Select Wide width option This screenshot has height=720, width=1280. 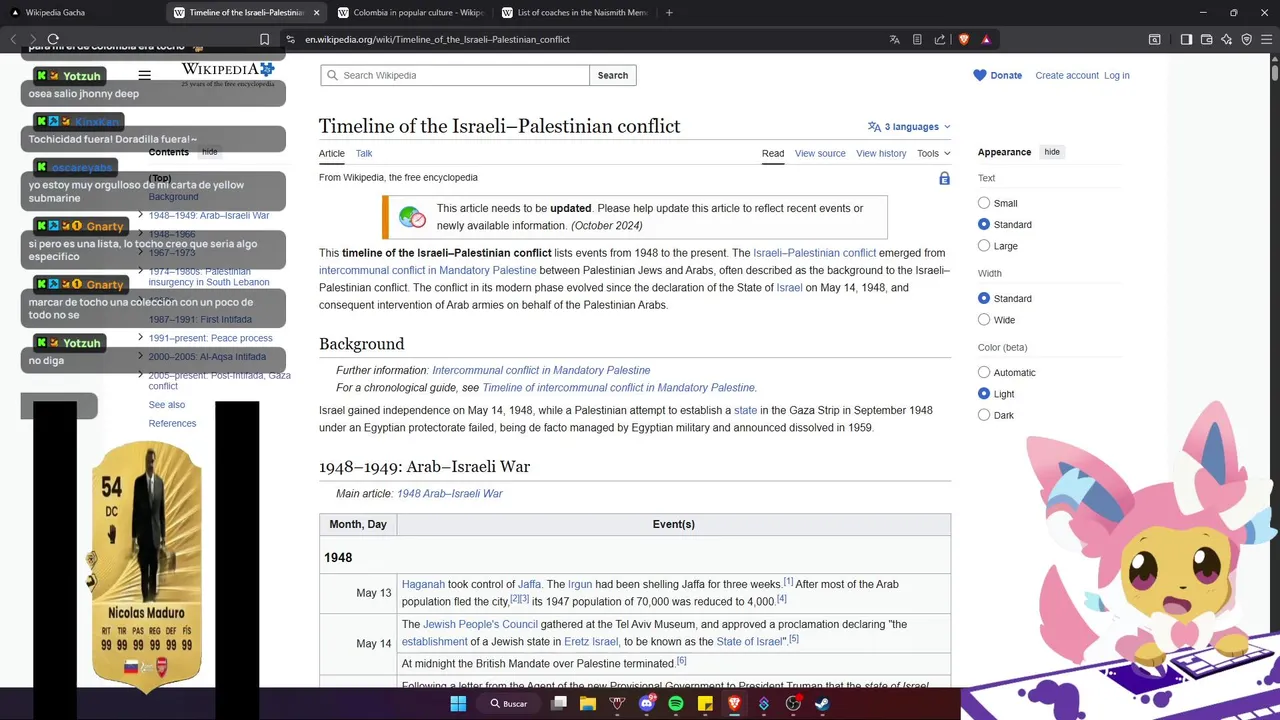click(x=984, y=320)
